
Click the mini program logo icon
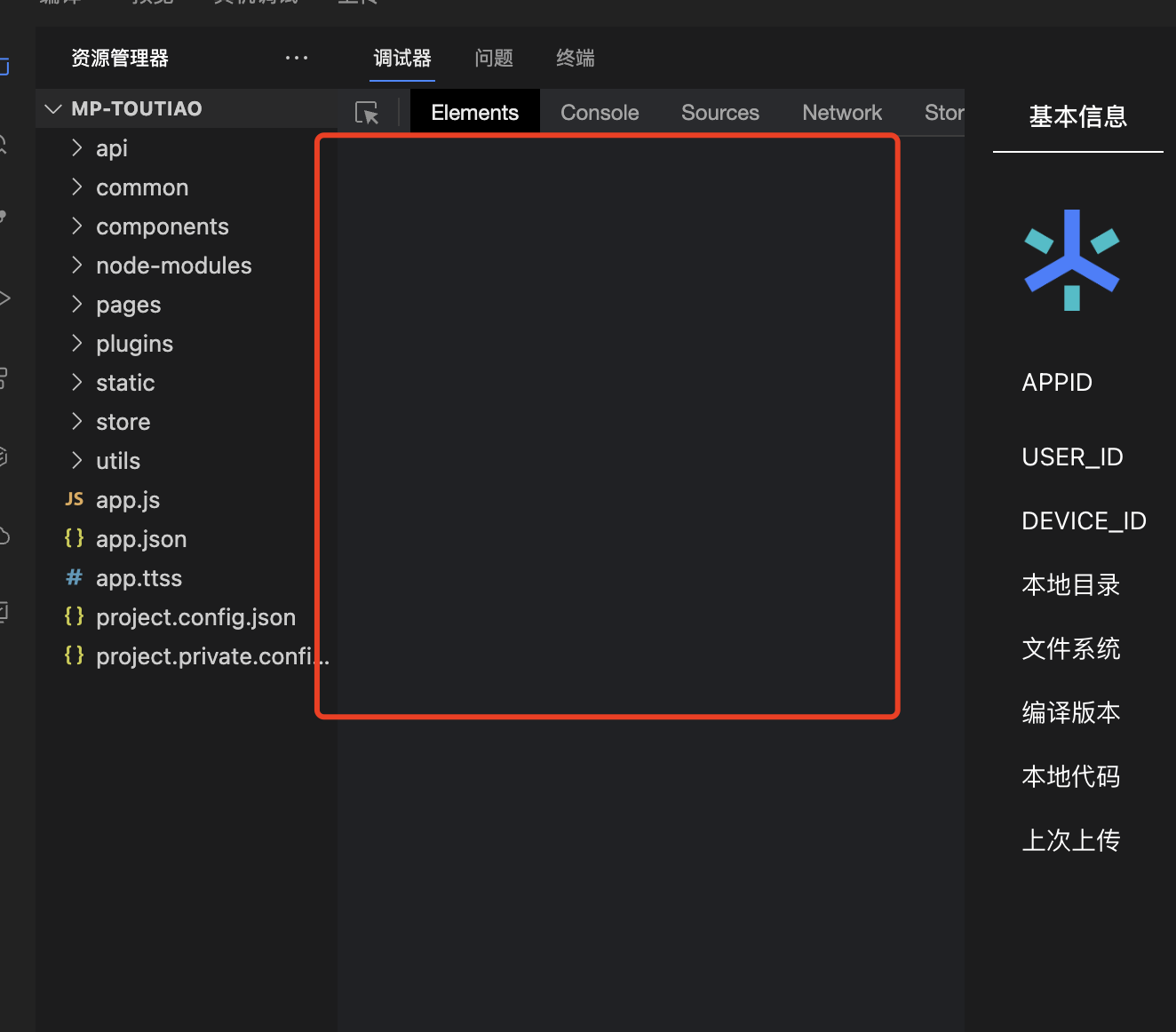[x=1071, y=260]
